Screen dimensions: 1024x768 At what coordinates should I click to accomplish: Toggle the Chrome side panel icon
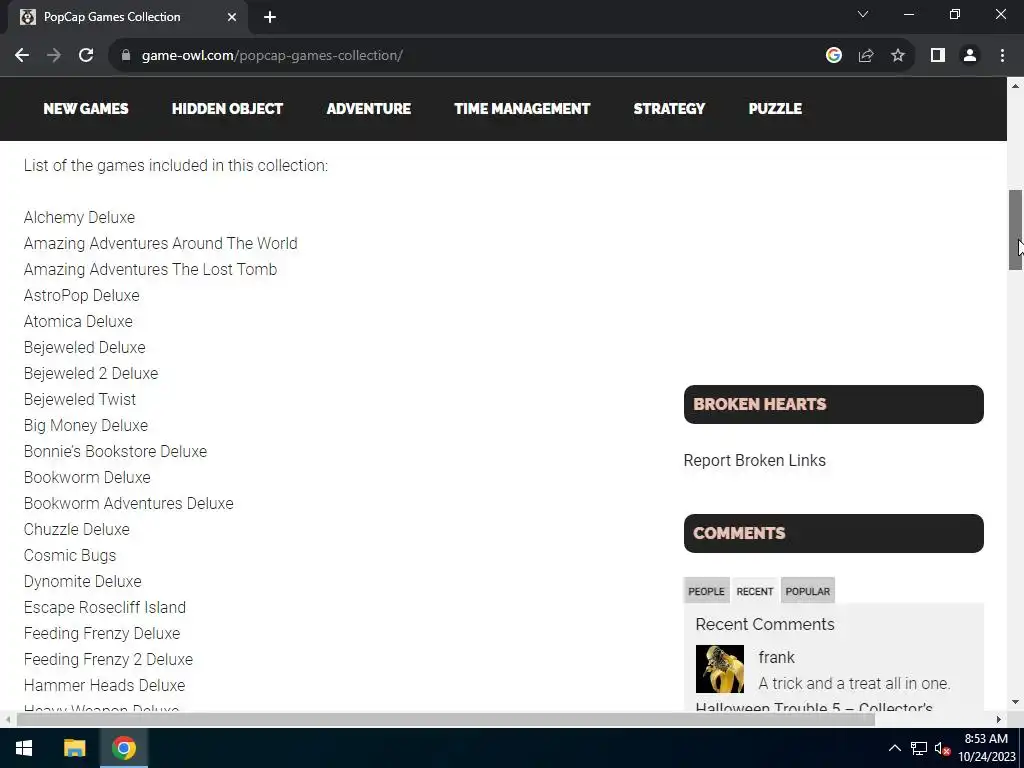[x=938, y=56]
